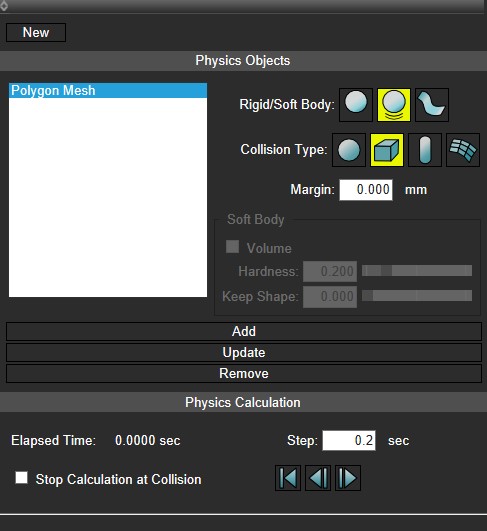Rewind physics calculation to start
This screenshot has height=531, width=487.
(288, 478)
